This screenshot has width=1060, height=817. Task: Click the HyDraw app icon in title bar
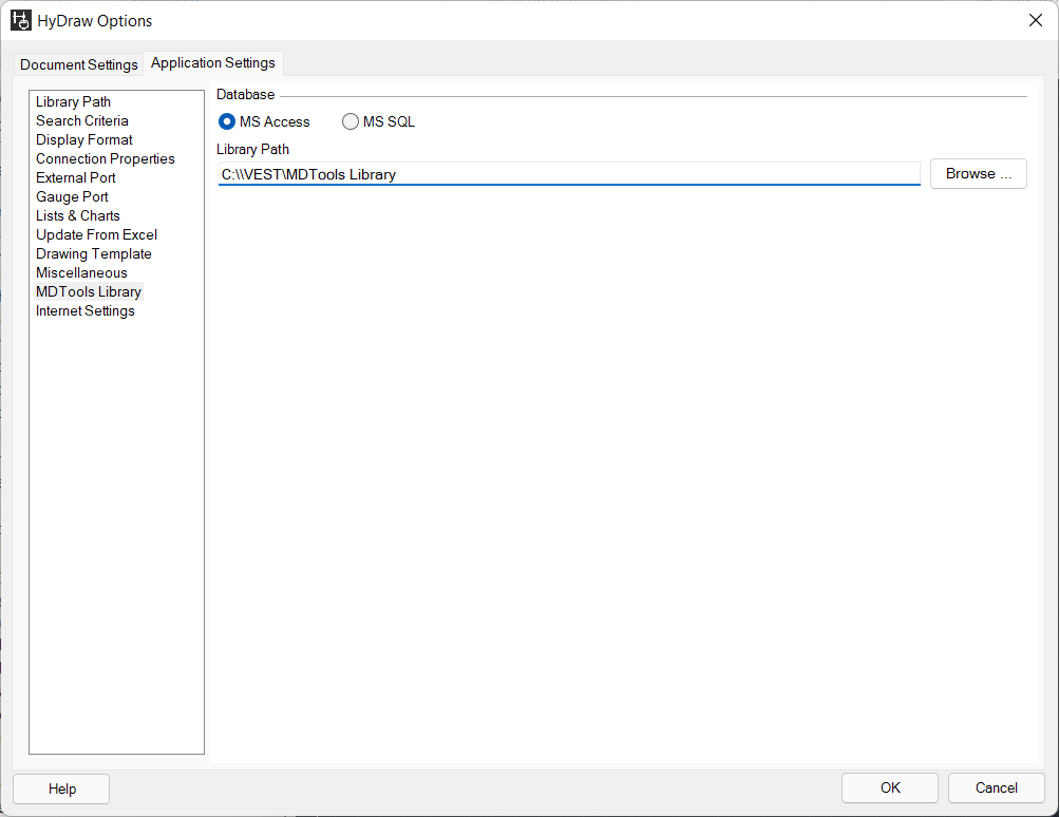[x=21, y=20]
